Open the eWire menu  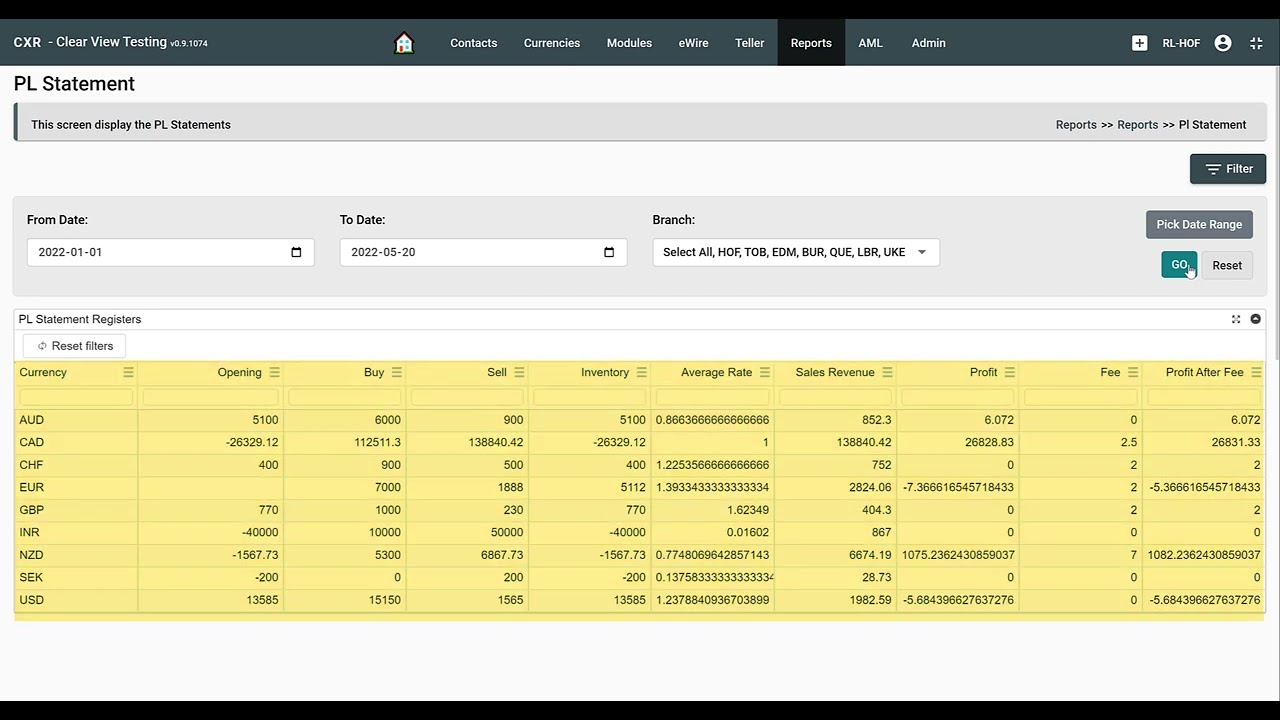[693, 43]
